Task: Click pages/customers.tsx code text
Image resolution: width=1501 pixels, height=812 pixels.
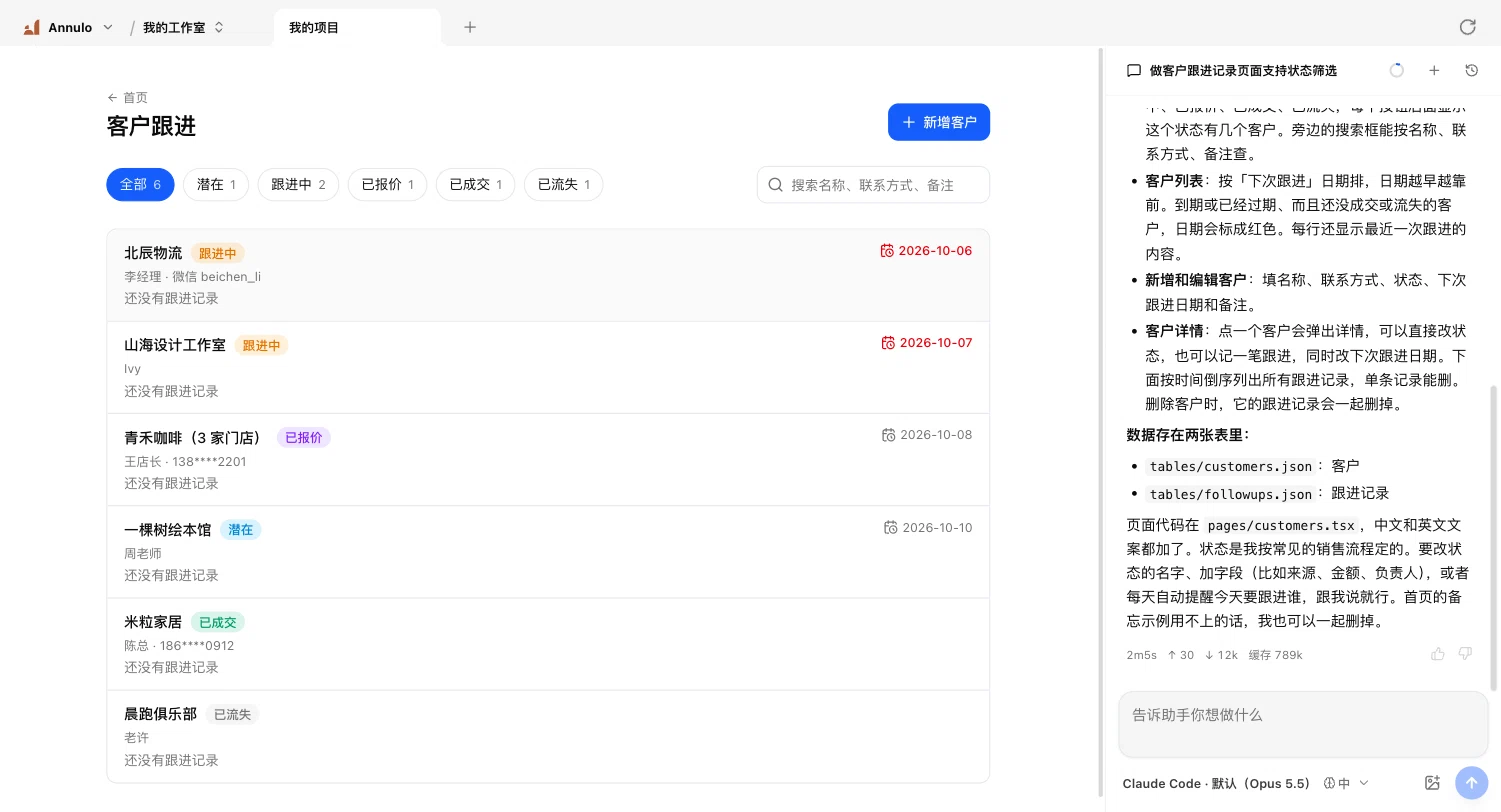Action: (x=1281, y=525)
